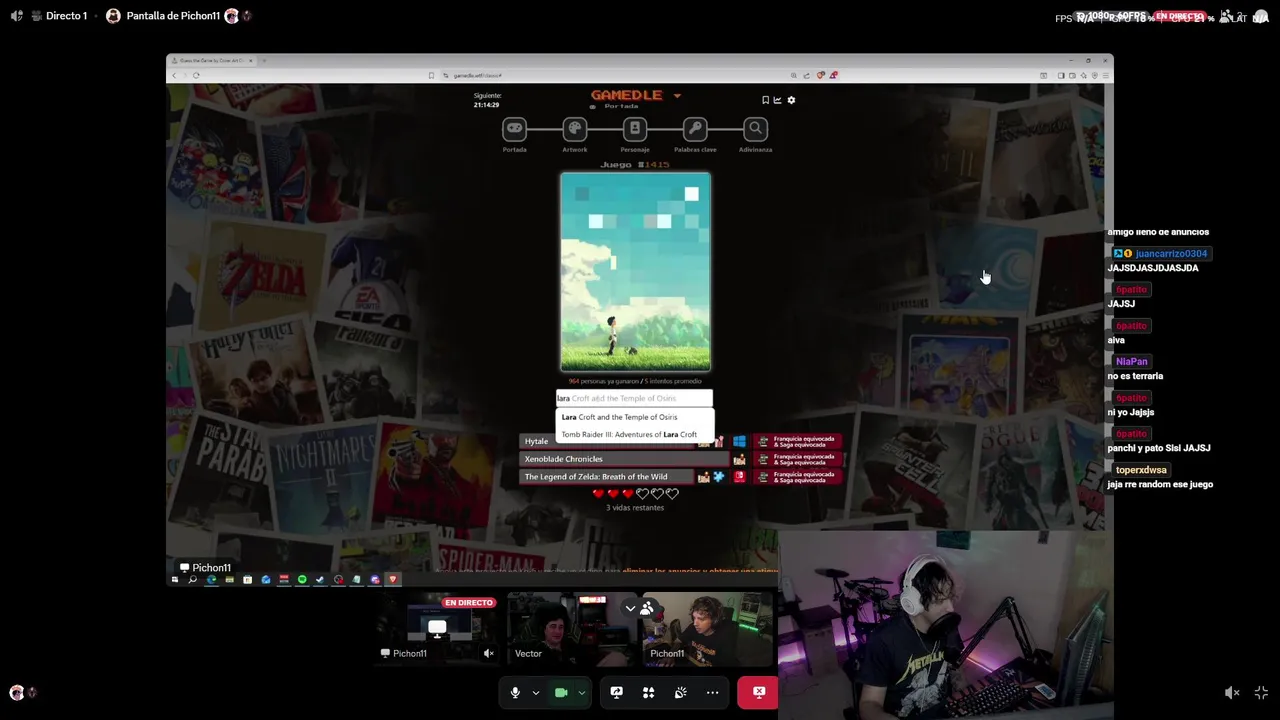Click the browser address bar
1280x720 pixels.
point(610,75)
